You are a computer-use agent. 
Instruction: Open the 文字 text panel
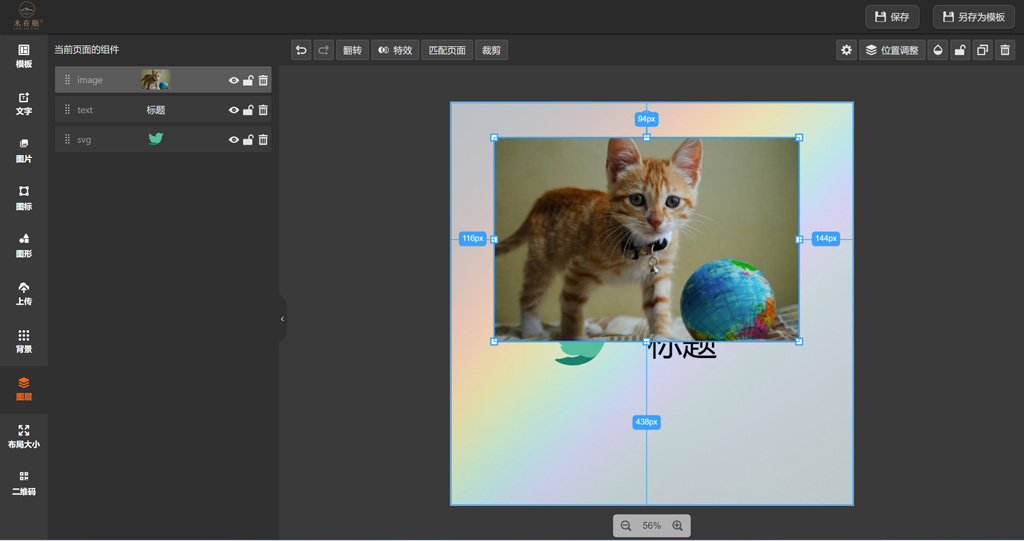pyautogui.click(x=24, y=104)
